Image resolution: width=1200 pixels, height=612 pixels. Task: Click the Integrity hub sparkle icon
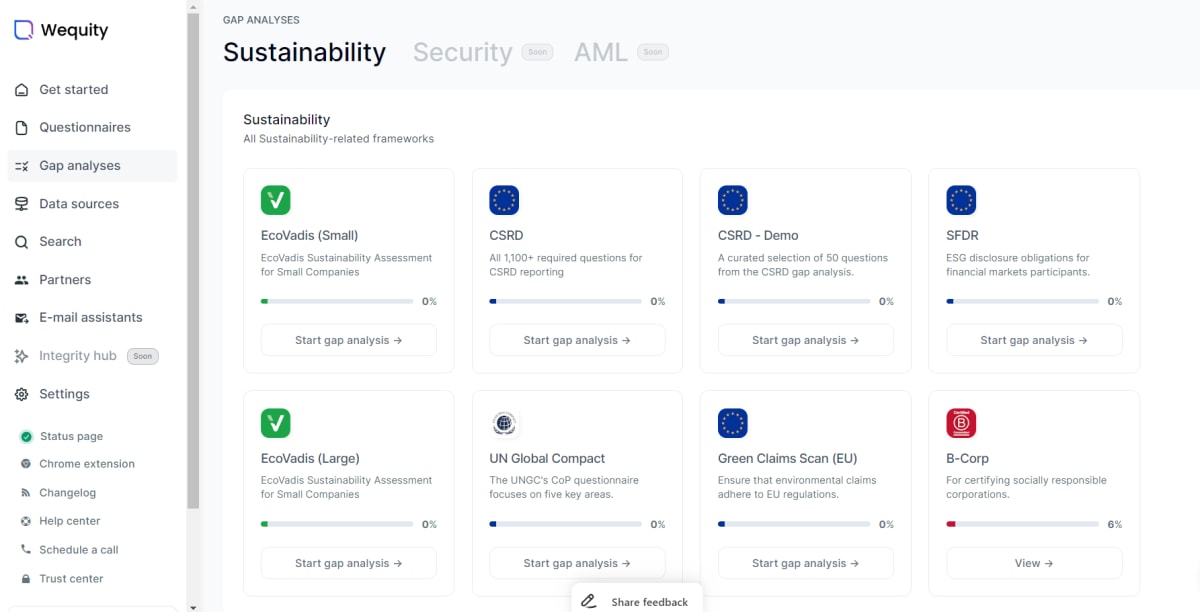(21, 356)
